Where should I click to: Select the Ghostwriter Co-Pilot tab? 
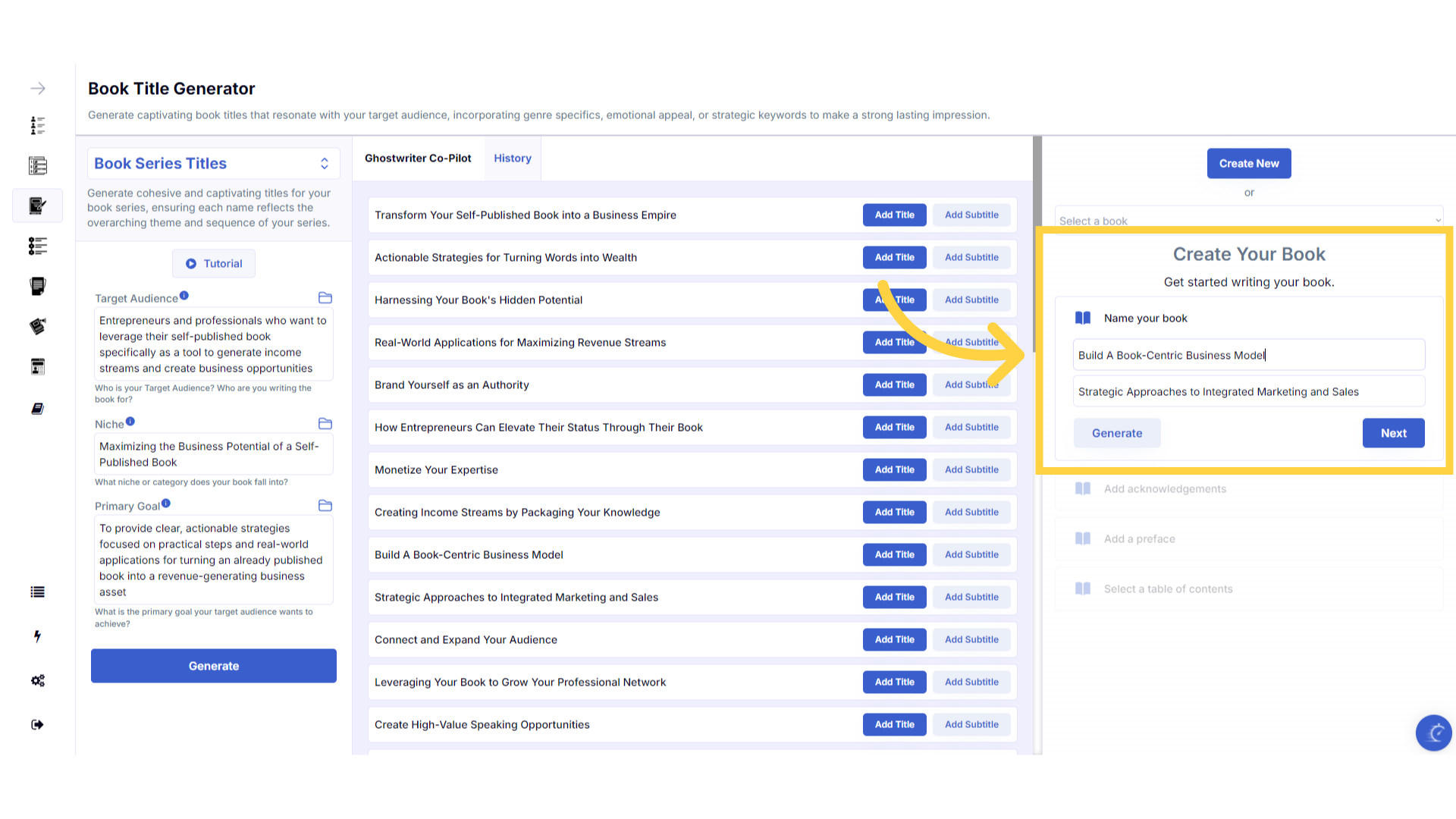tap(418, 158)
